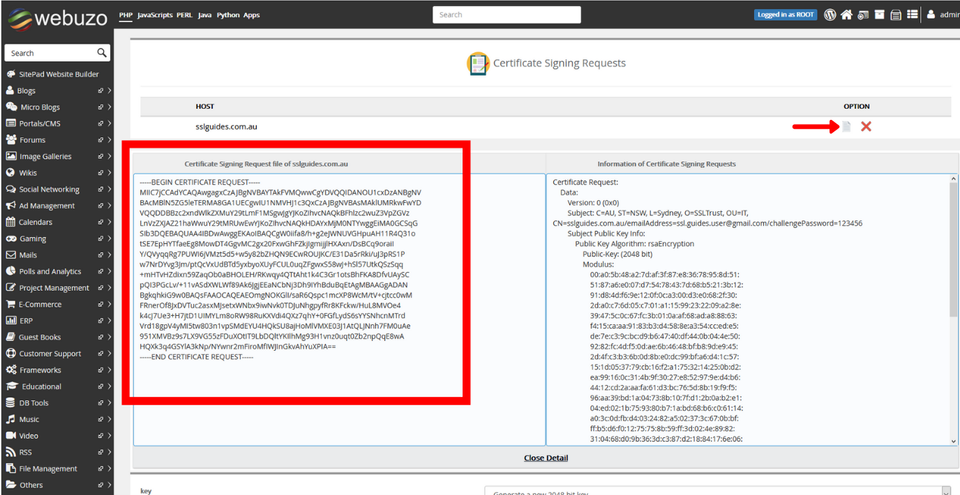
Task: Open SitePad Website Builder
Action: 58,74
